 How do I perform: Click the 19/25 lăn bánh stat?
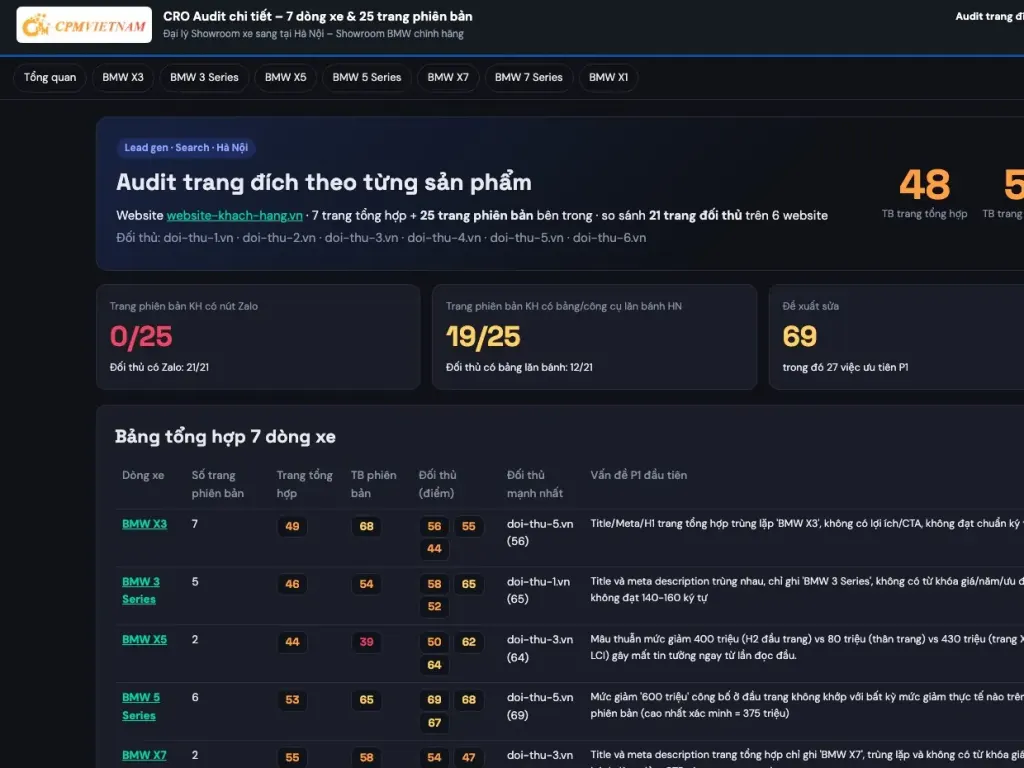pos(483,336)
